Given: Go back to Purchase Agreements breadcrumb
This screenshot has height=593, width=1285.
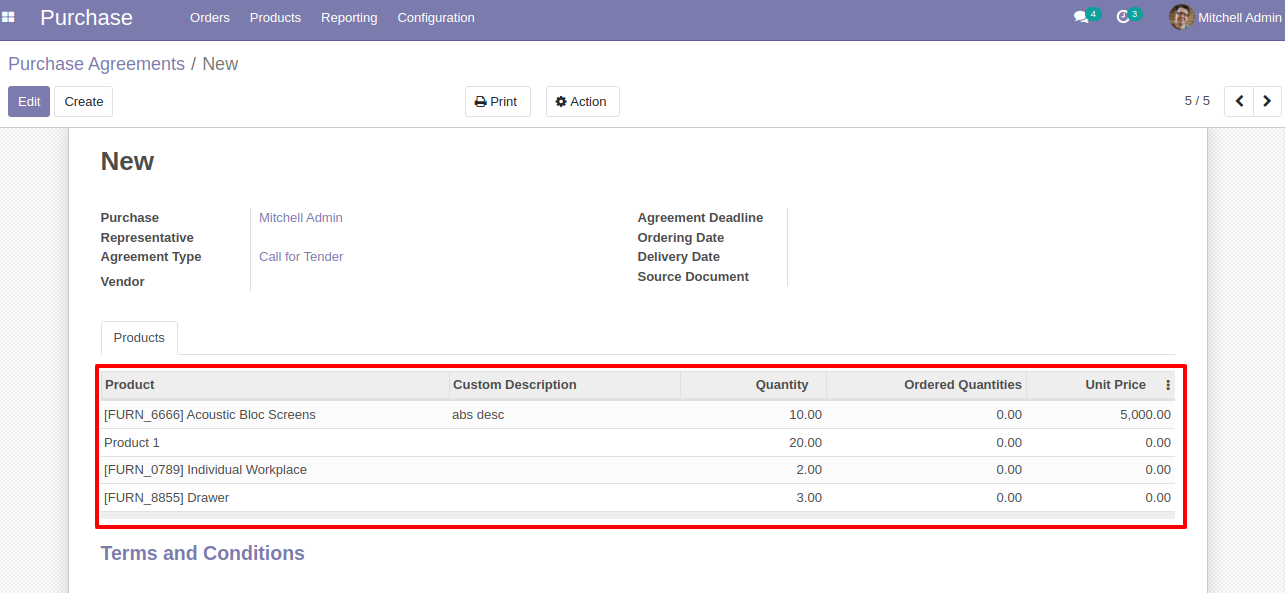Looking at the screenshot, I should pyautogui.click(x=96, y=64).
